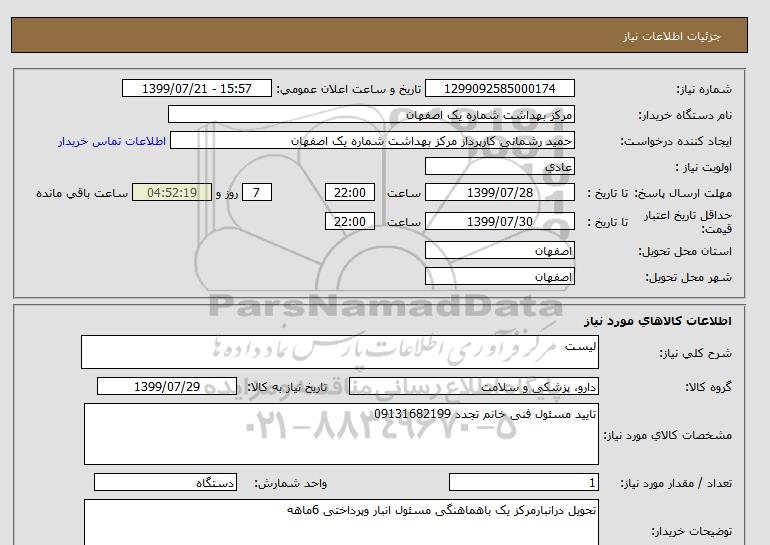Select the priority field عادی
Viewport: 770px width, 545px height.
499,166
